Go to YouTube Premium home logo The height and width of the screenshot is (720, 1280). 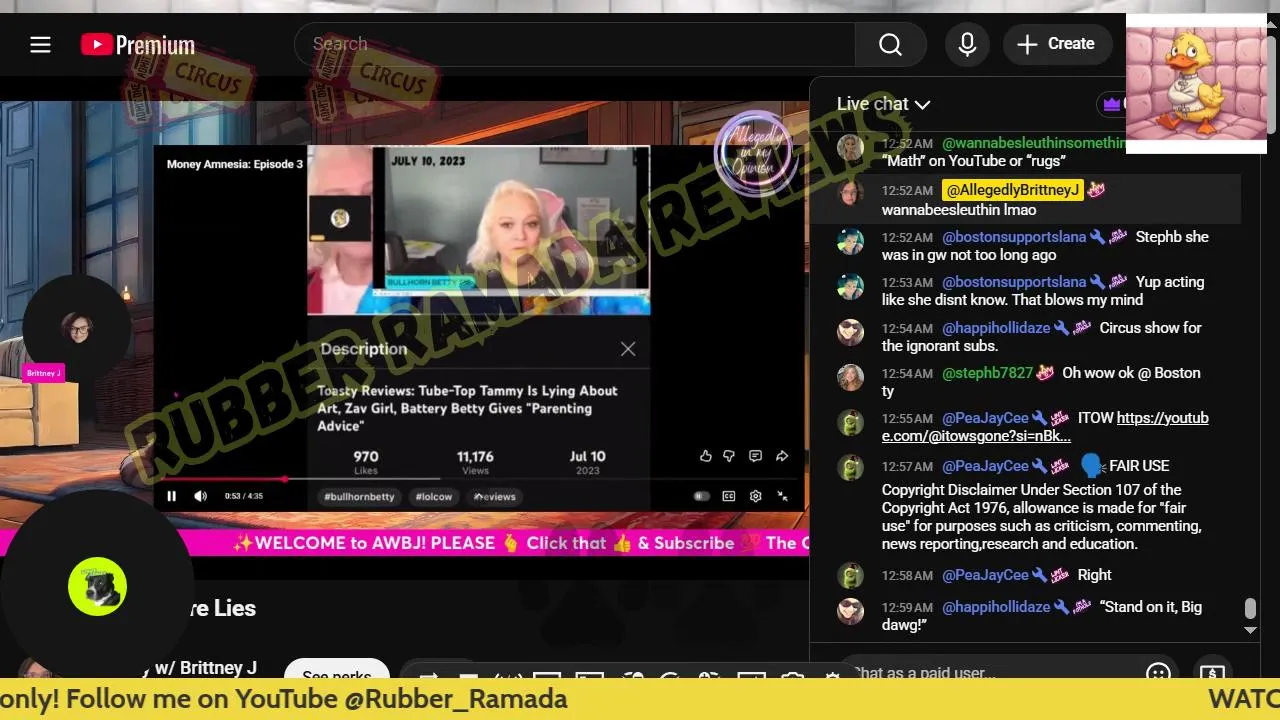[138, 45]
